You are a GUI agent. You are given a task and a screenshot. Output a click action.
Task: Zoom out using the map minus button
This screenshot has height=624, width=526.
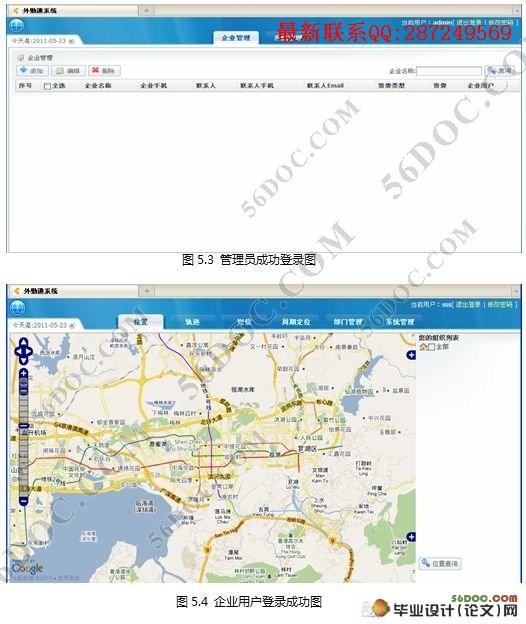pos(23,501)
